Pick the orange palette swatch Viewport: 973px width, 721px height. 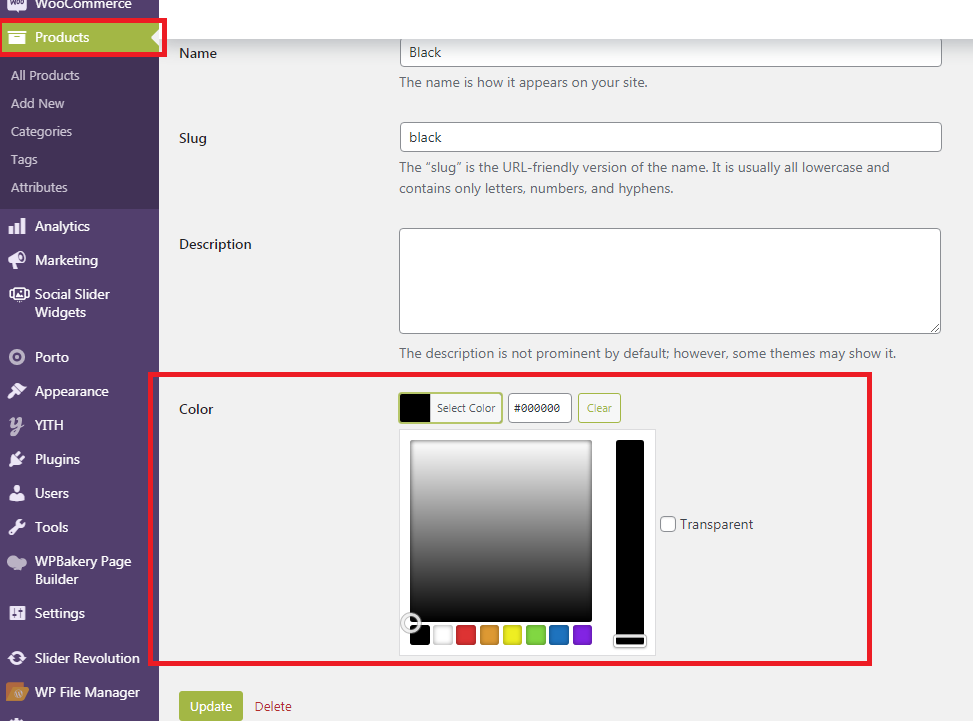tap(490, 635)
